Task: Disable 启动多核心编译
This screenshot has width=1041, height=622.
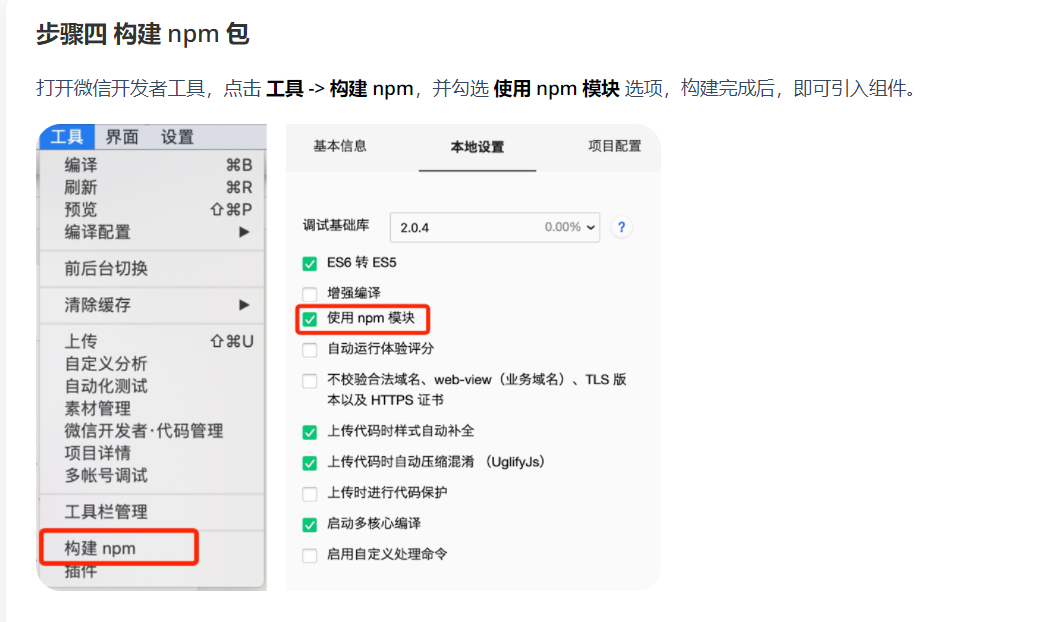Action: click(309, 523)
